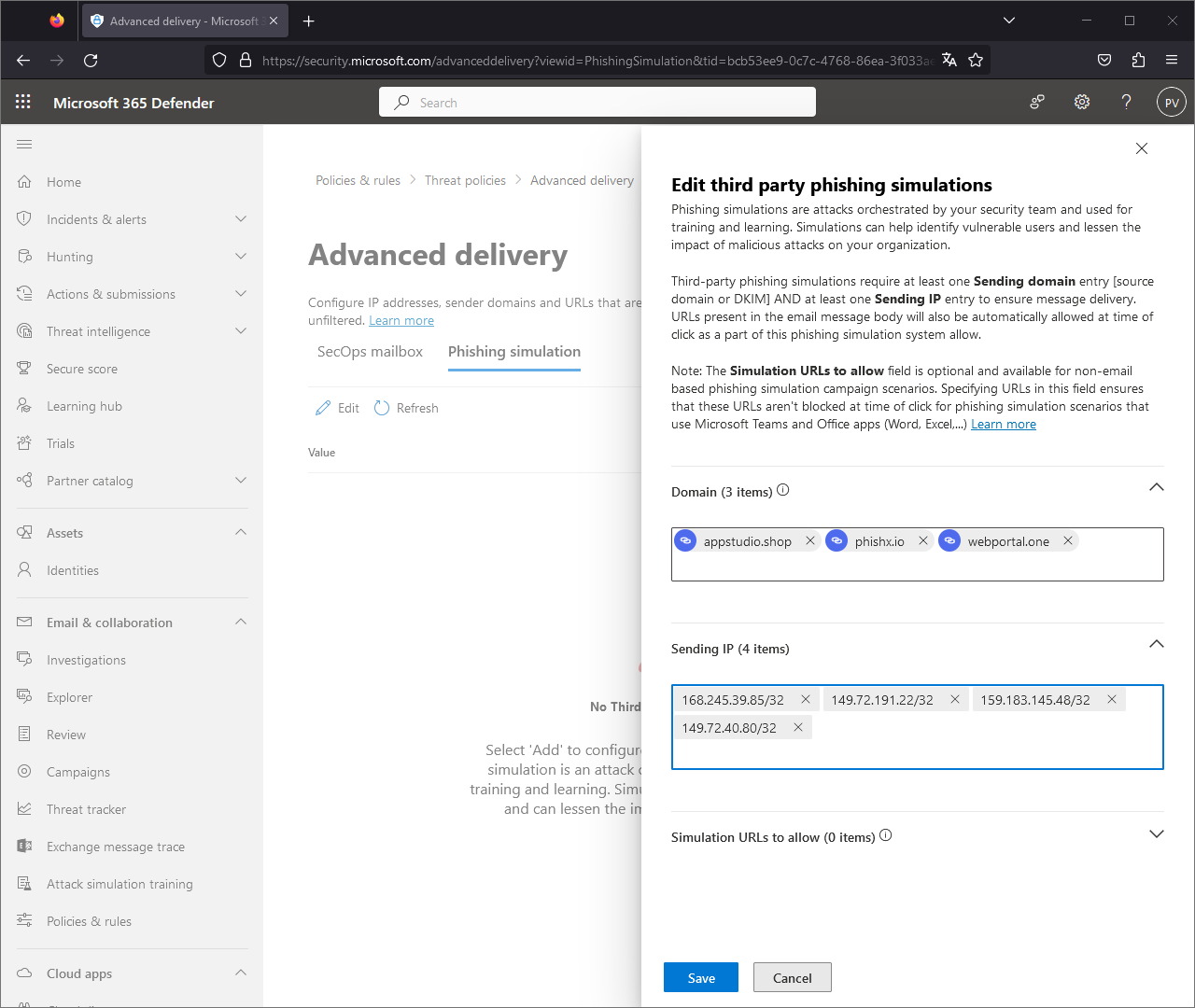1195x1008 pixels.
Task: Open Learn more link in panel
Action: click(1004, 424)
